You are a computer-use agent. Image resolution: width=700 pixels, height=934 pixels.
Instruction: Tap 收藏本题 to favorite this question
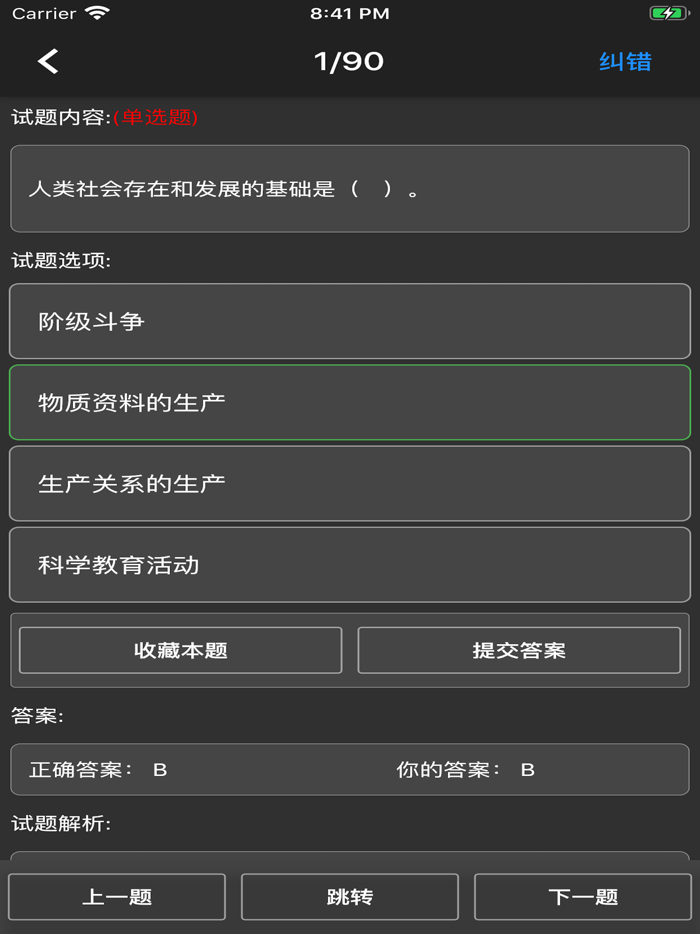[180, 650]
